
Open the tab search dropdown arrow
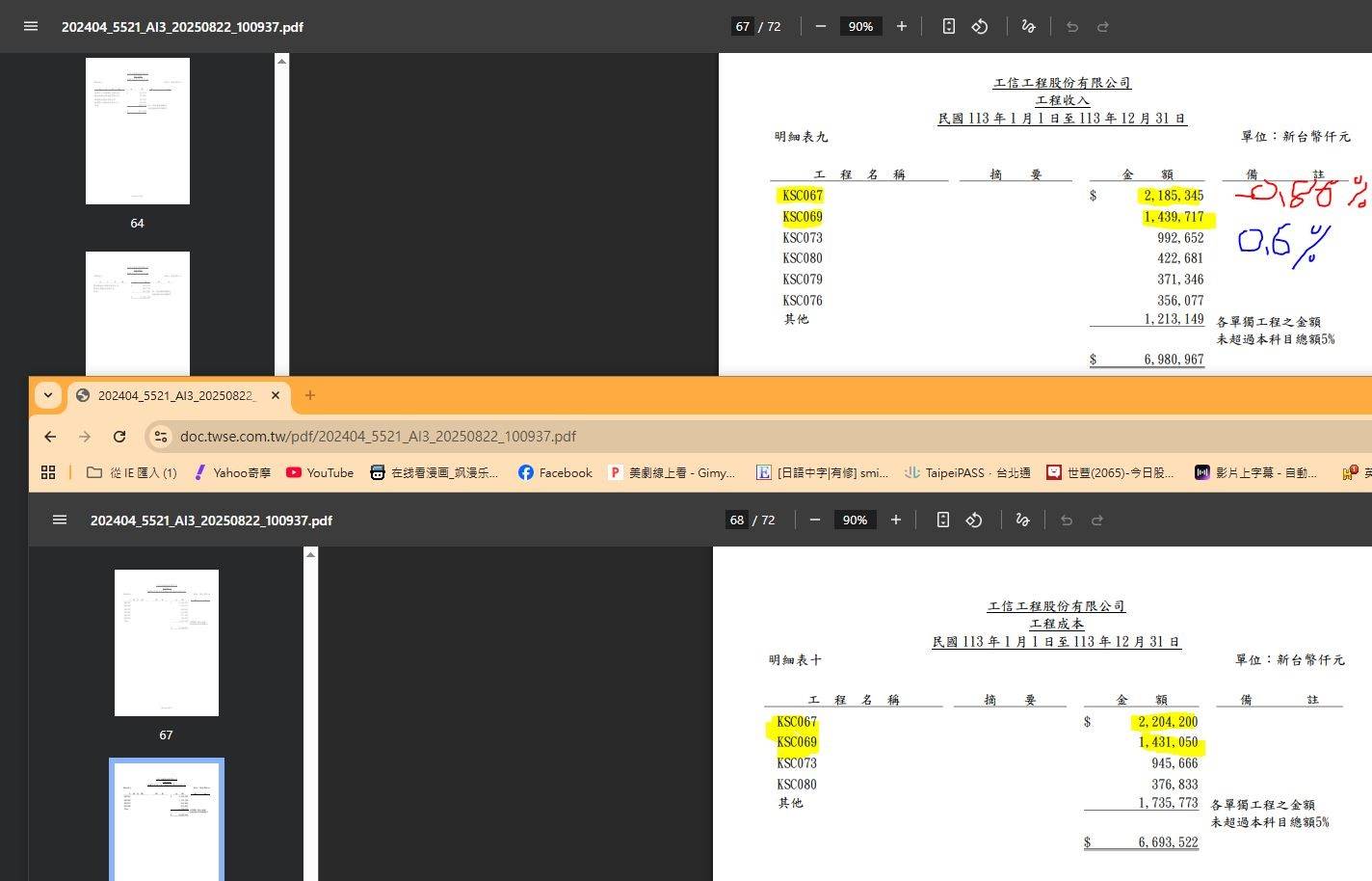pyautogui.click(x=47, y=395)
